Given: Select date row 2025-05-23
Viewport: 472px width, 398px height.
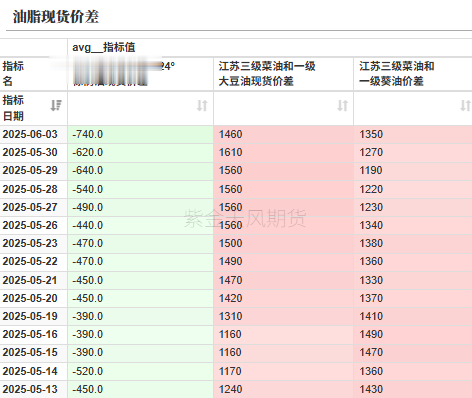Looking at the screenshot, I should pos(33,243).
